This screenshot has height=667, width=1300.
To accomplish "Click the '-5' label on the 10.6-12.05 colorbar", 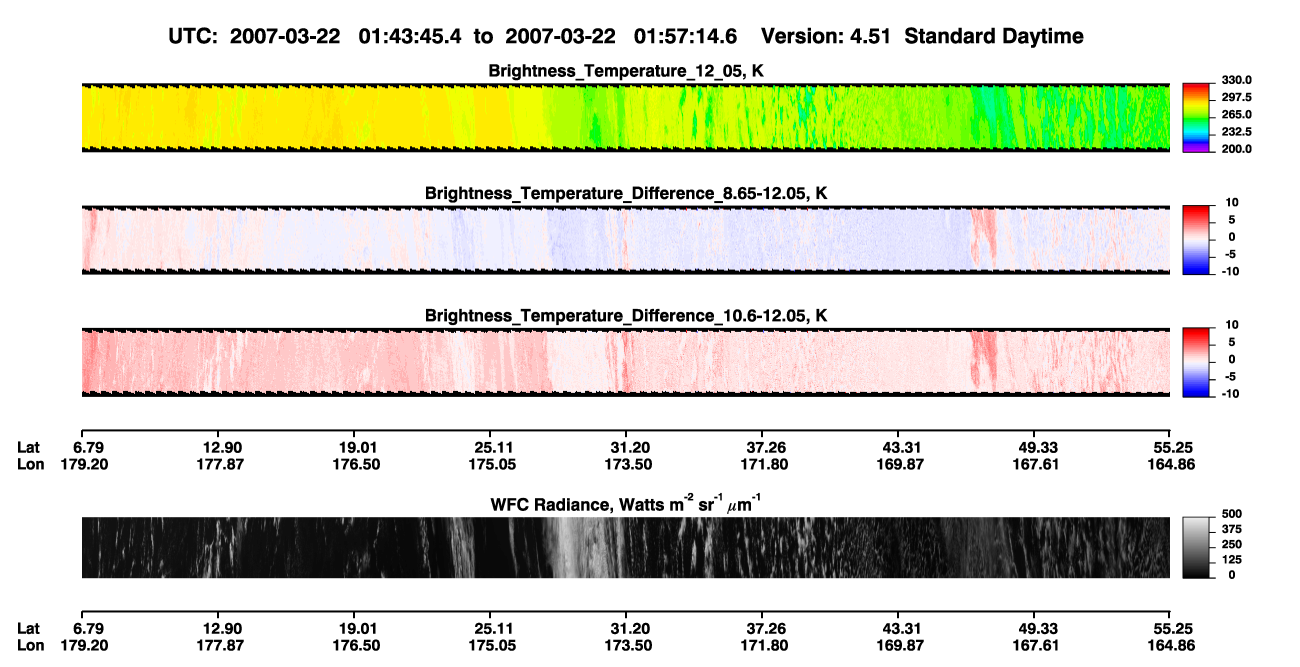I will [x=1231, y=376].
